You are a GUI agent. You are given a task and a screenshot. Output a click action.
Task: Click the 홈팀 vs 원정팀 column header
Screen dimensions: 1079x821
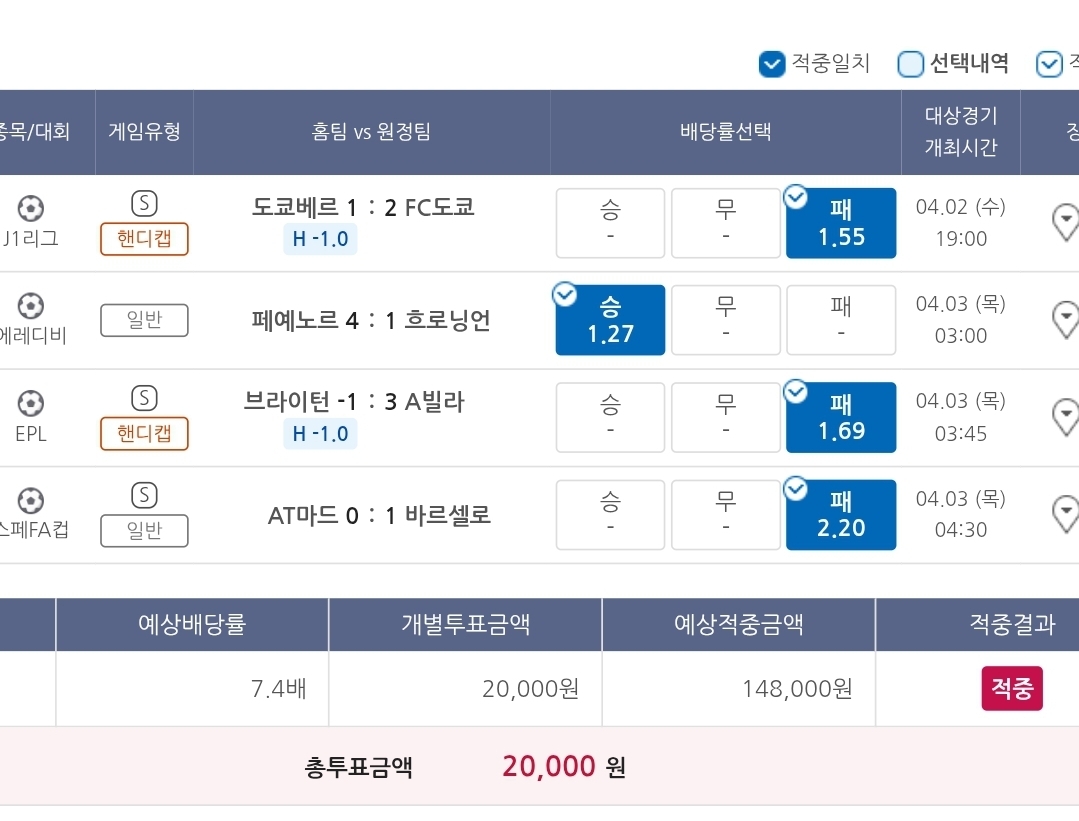click(372, 131)
